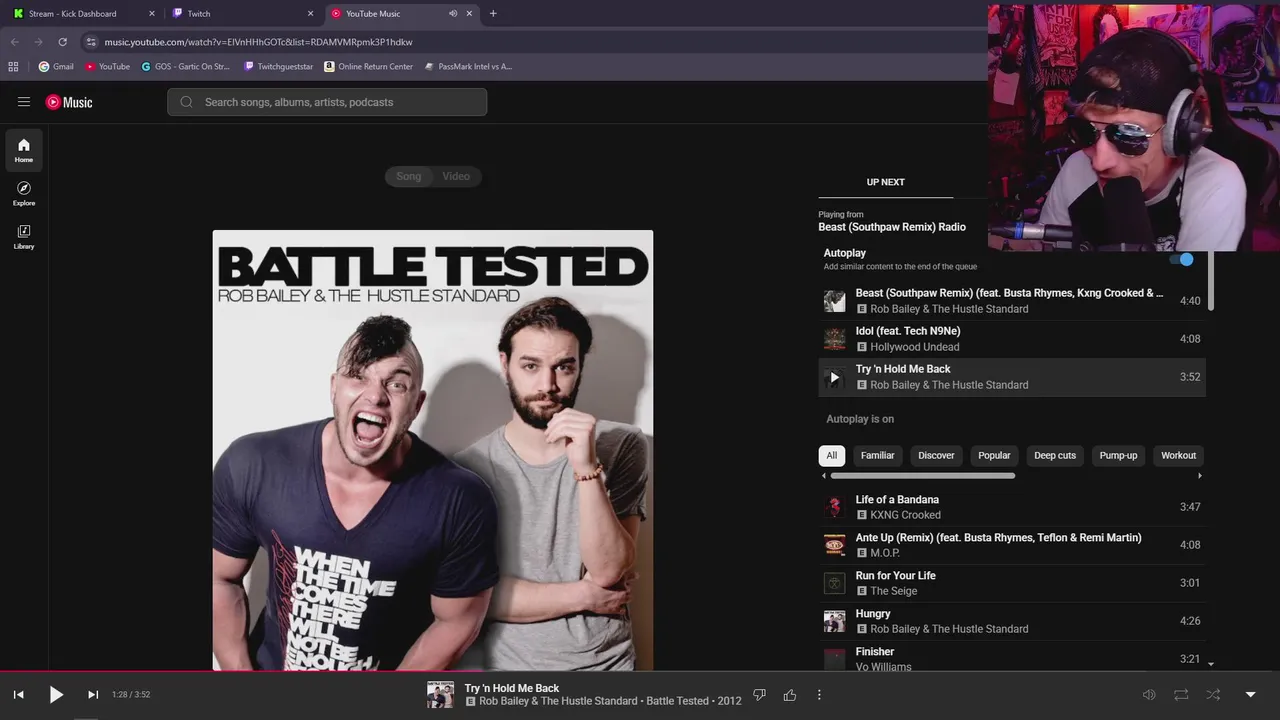1280x720 pixels.
Task: Click the play icon on Try 'n Hold Me Back row
Action: (834, 377)
